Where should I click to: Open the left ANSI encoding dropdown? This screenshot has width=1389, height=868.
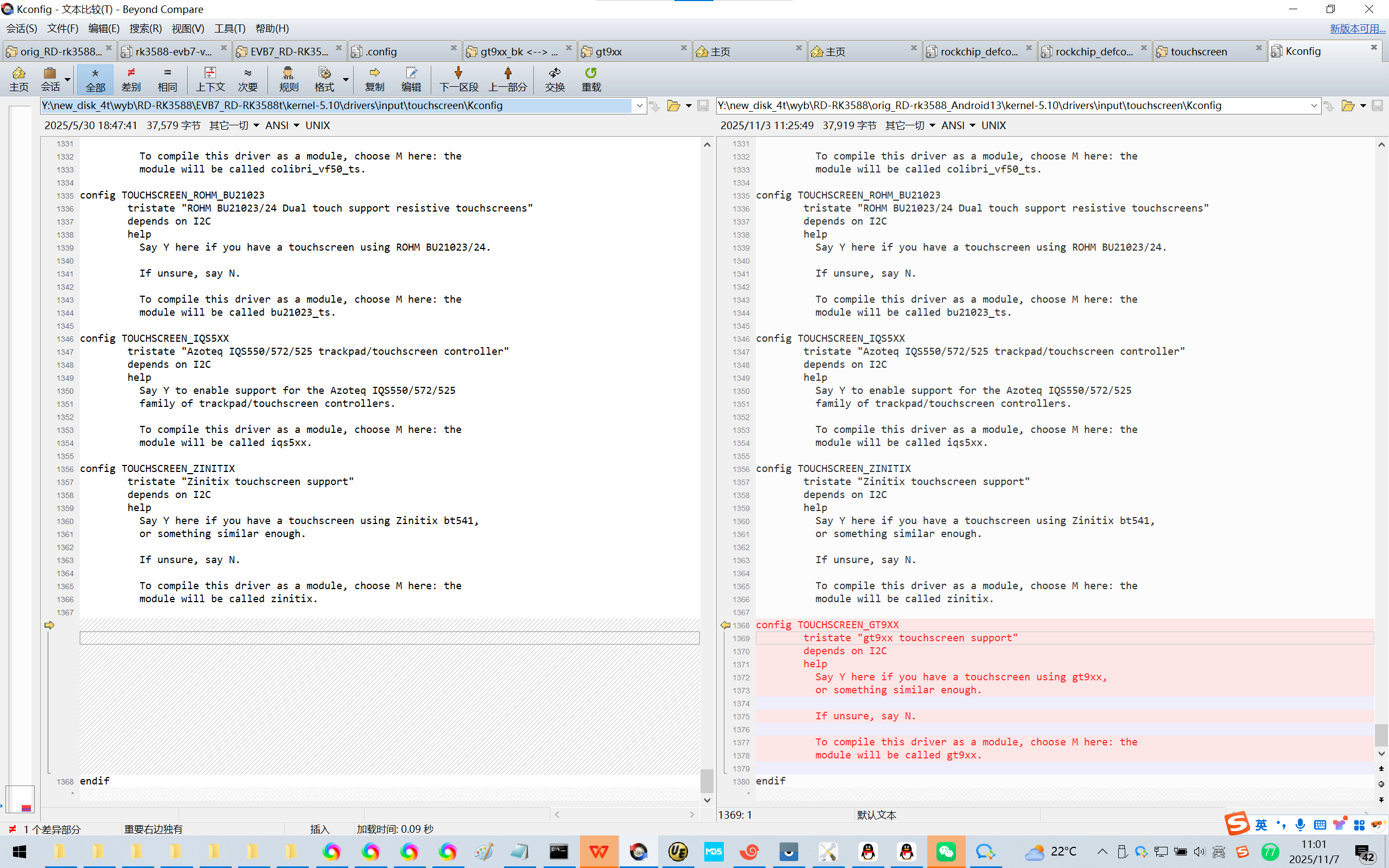click(x=282, y=125)
